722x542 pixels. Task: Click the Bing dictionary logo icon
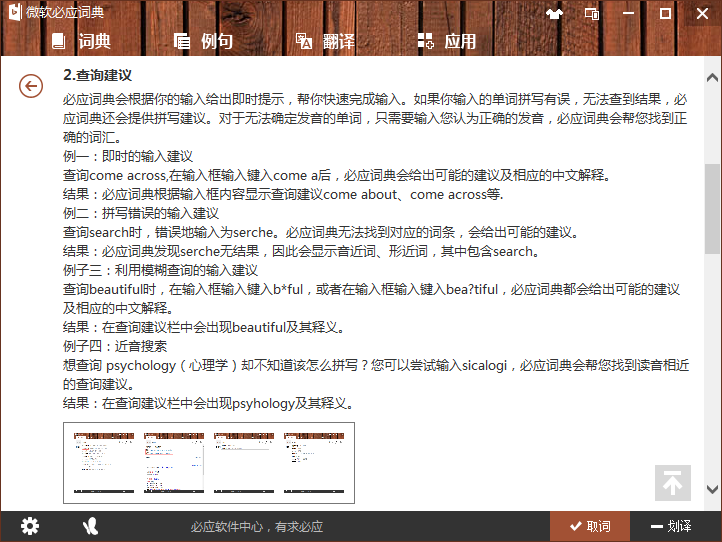[15, 12]
